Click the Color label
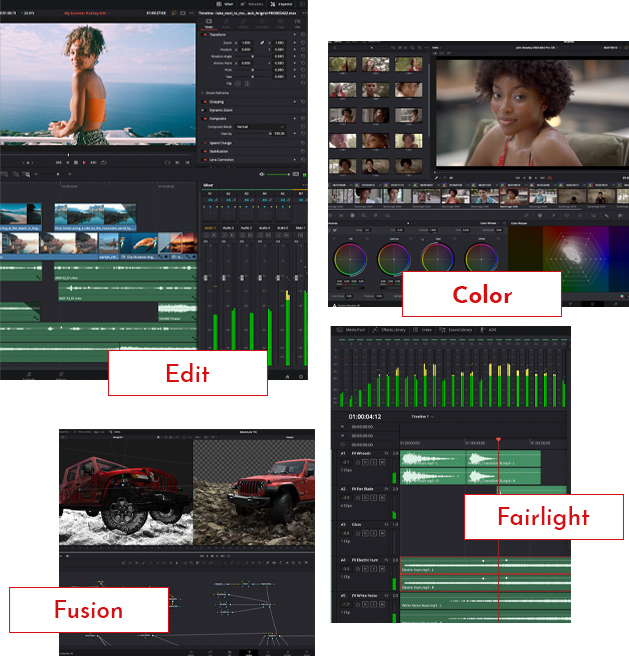The width and height of the screenshot is (629, 656). click(x=482, y=295)
